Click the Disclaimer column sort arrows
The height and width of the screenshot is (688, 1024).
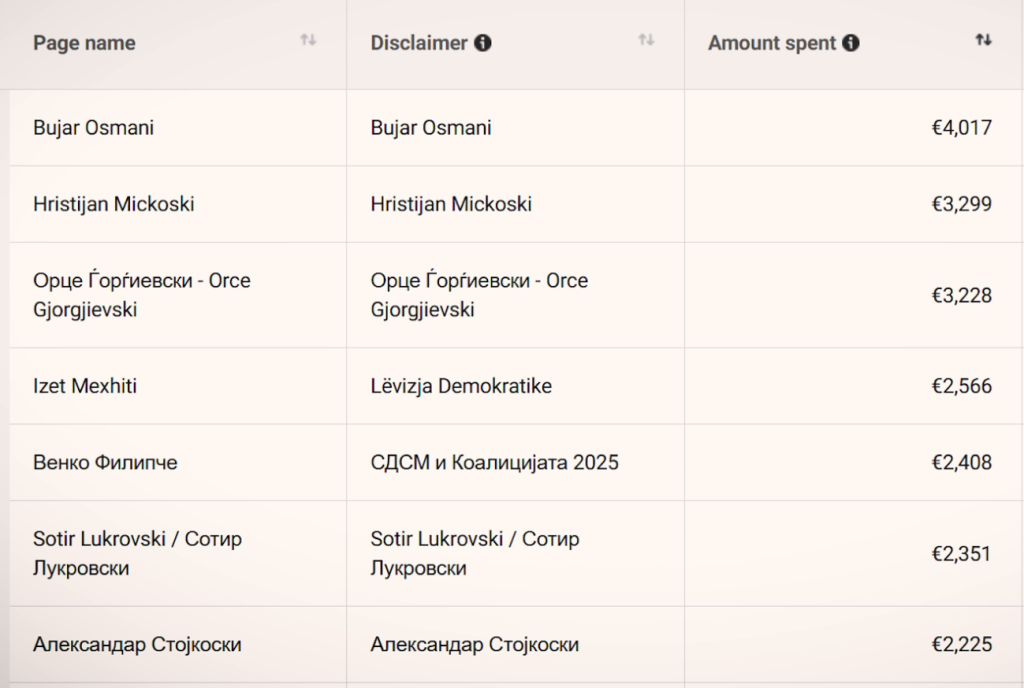click(646, 40)
